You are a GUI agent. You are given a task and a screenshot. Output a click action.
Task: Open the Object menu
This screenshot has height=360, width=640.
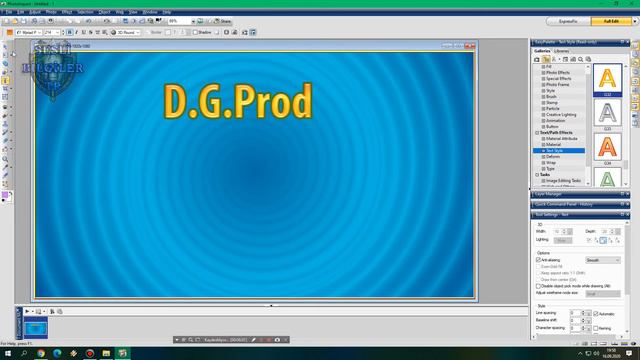pyautogui.click(x=104, y=12)
